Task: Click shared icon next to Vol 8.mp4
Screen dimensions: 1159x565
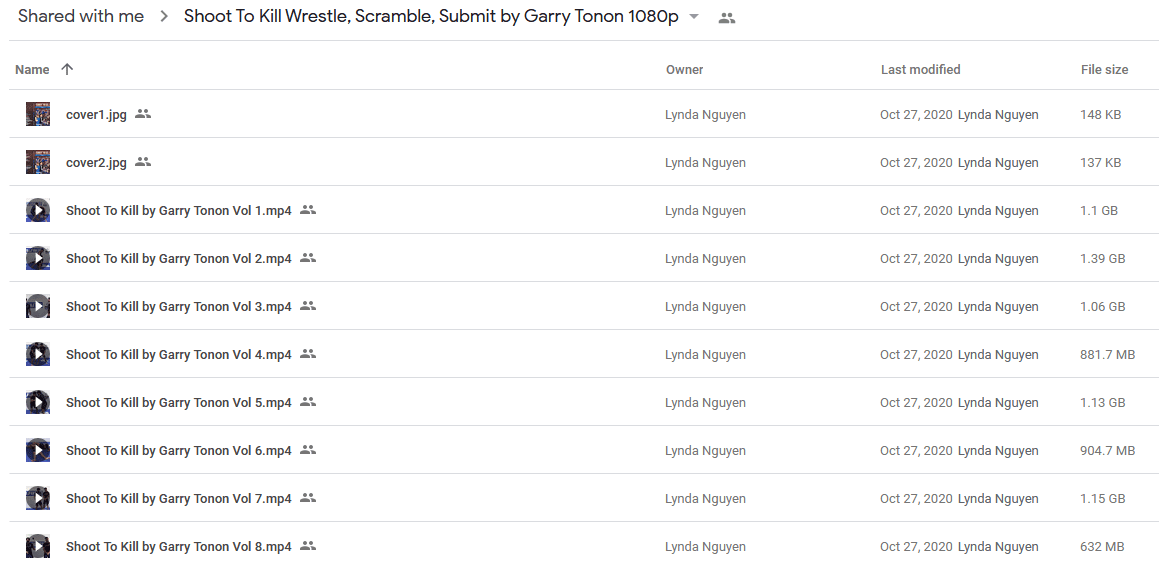Action: [x=308, y=547]
